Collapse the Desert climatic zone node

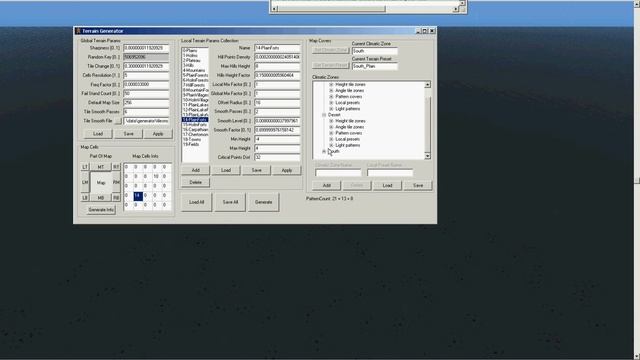(324, 115)
